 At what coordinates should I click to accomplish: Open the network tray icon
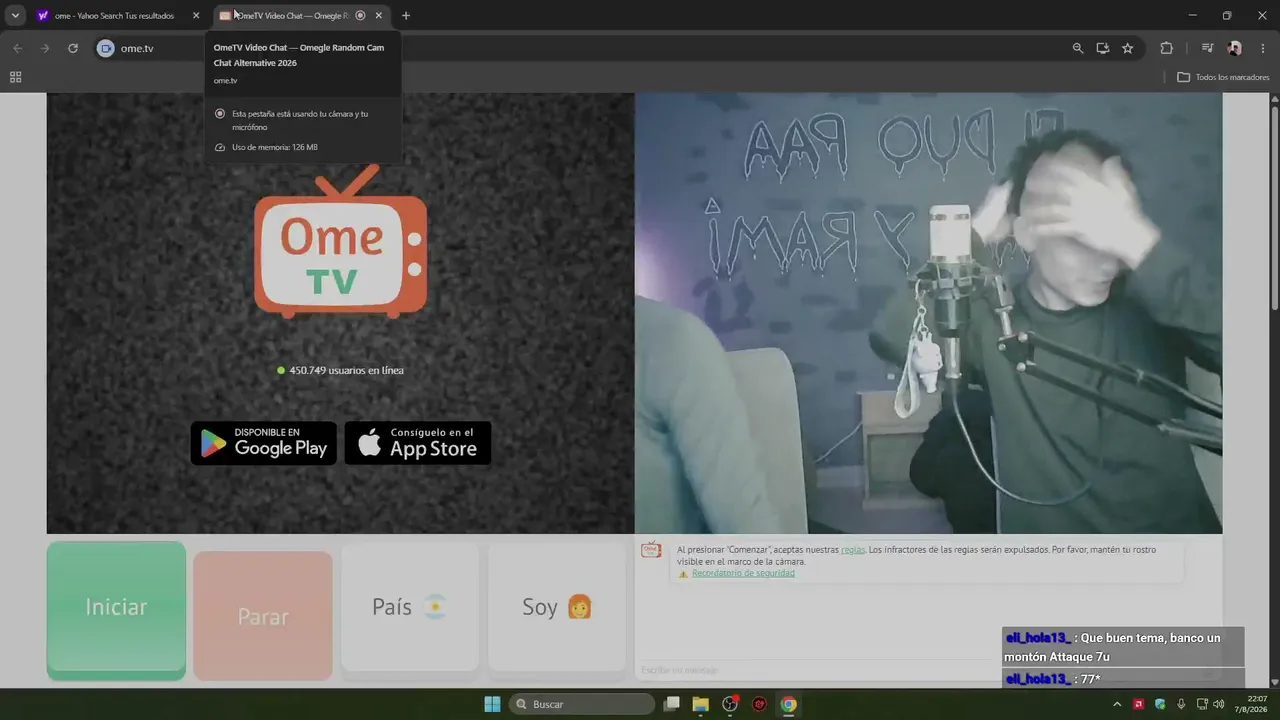click(1202, 704)
